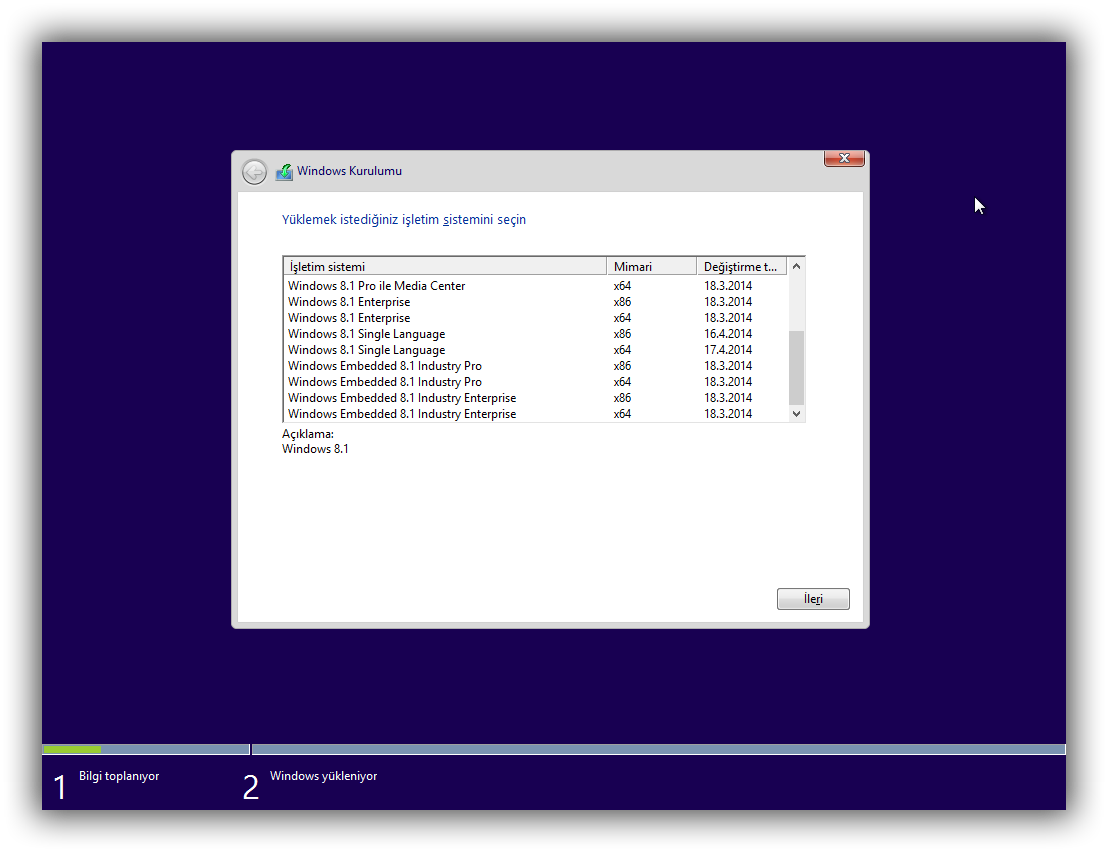
Task: Click the Windows Kurulumu setup icon
Action: [284, 172]
